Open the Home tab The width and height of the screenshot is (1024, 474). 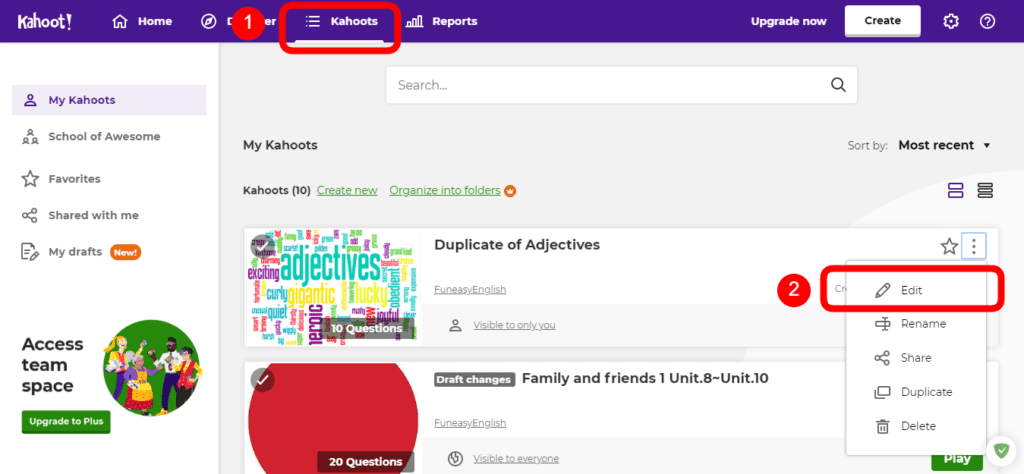(142, 22)
